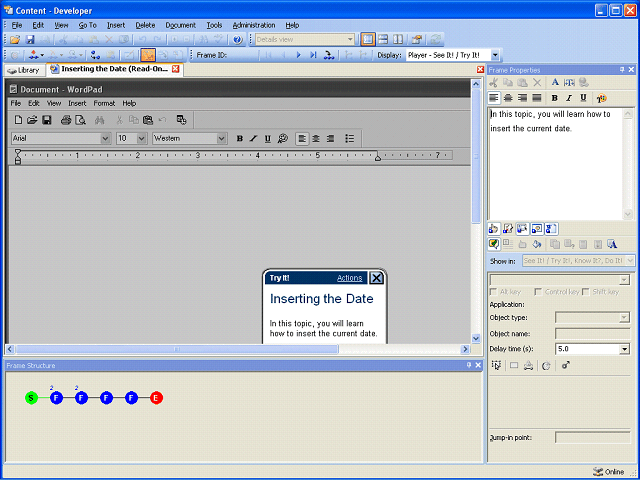The width and height of the screenshot is (640, 480).
Task: Click the Properties icon beside the layout icons
Action: click(x=417, y=39)
